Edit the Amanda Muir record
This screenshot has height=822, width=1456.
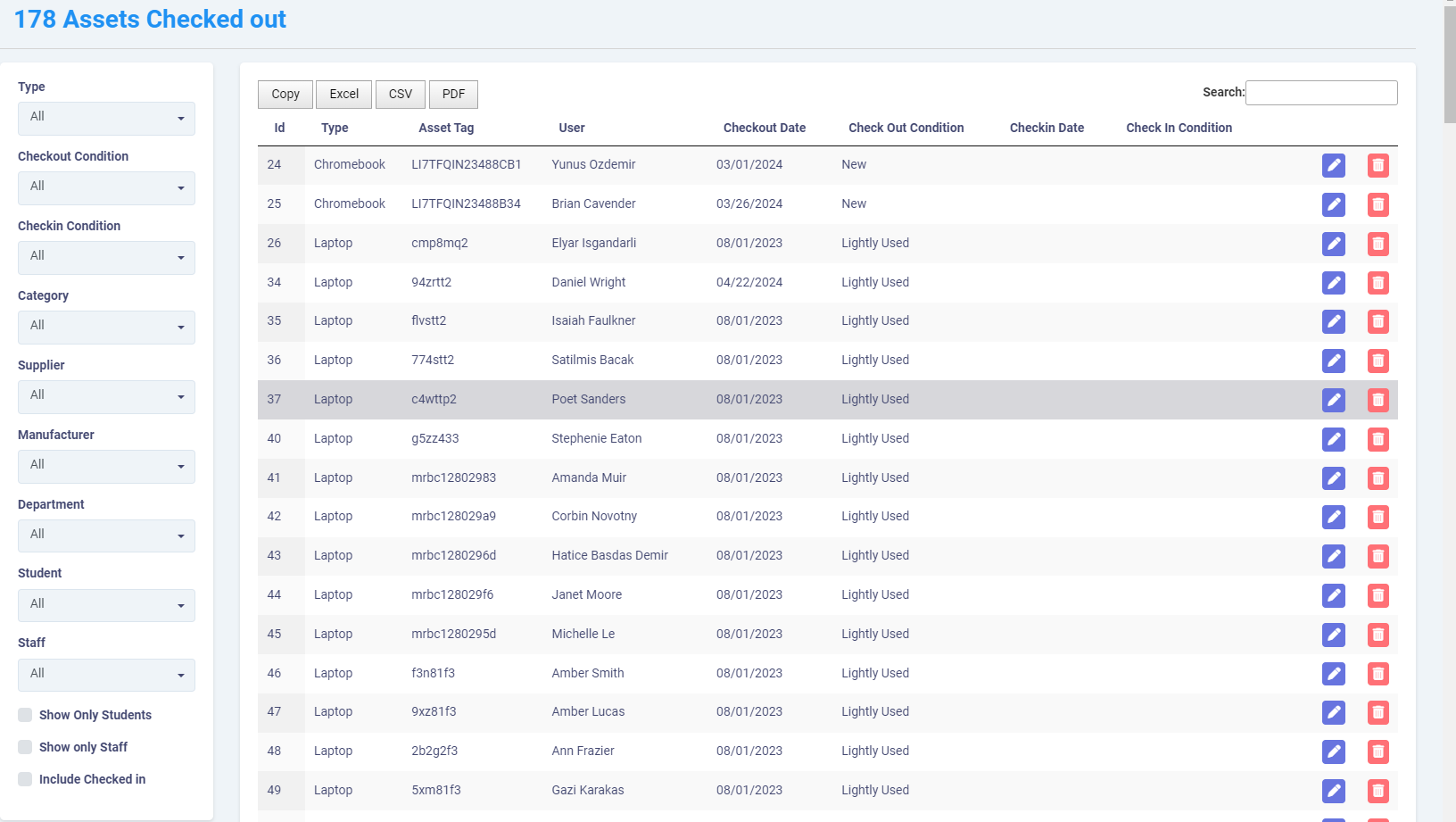(1334, 478)
